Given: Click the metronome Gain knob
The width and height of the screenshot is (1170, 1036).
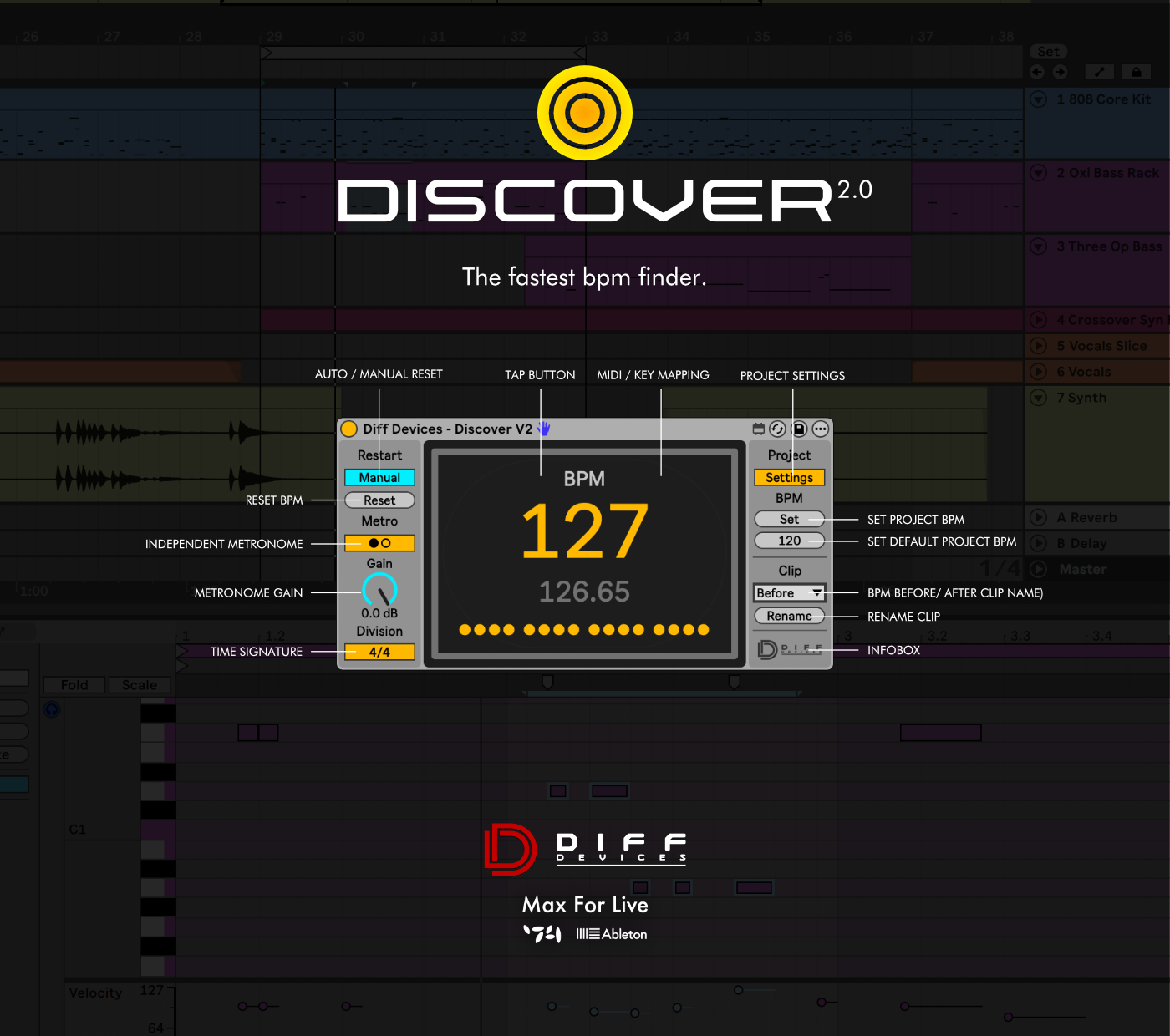Looking at the screenshot, I should click(x=379, y=590).
